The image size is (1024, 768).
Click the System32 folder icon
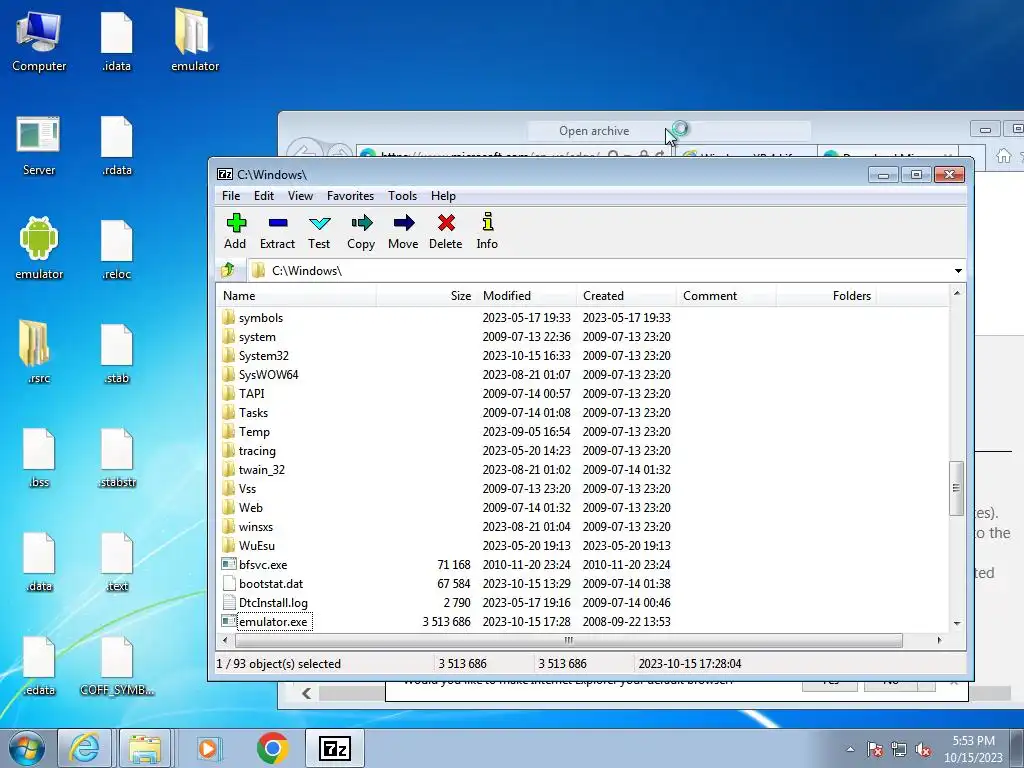tap(229, 355)
